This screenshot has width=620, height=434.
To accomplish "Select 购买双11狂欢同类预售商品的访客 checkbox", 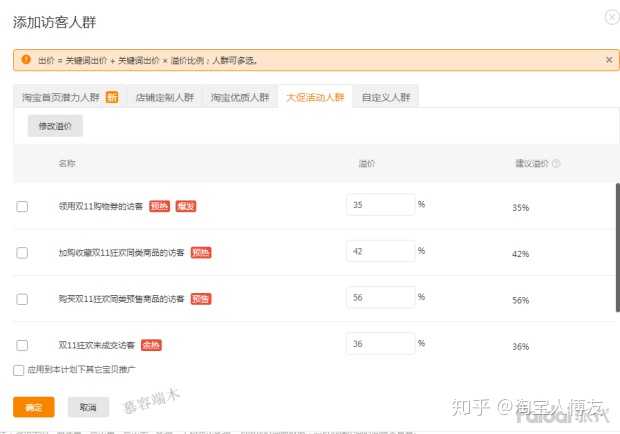I will [x=22, y=299].
